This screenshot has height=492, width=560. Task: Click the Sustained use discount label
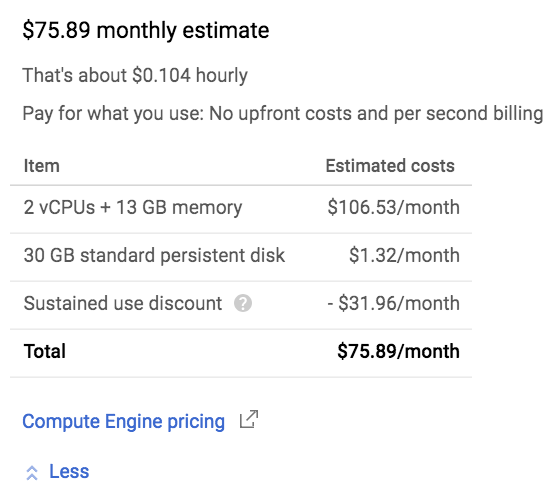tap(123, 303)
